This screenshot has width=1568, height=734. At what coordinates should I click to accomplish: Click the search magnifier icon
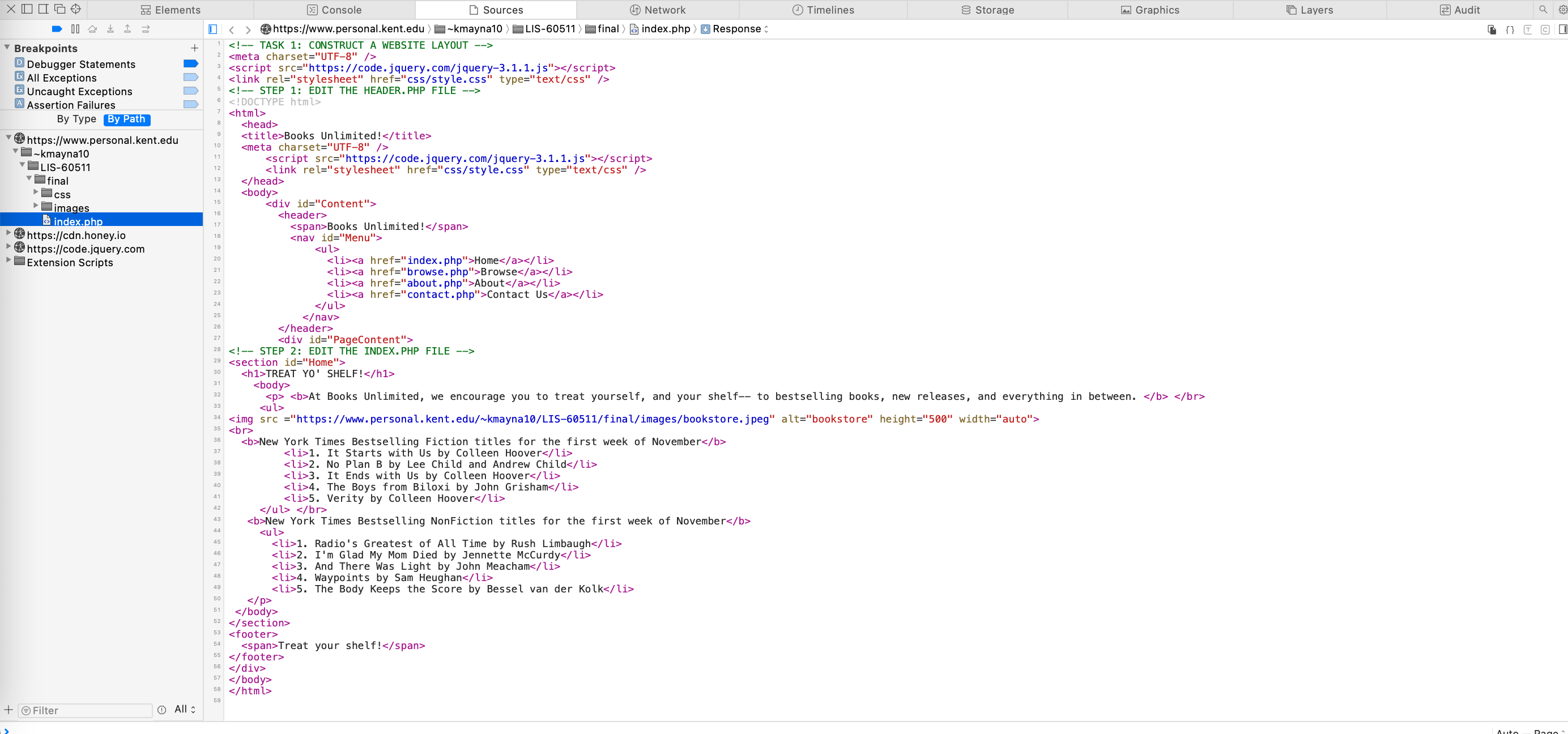coord(1543,10)
